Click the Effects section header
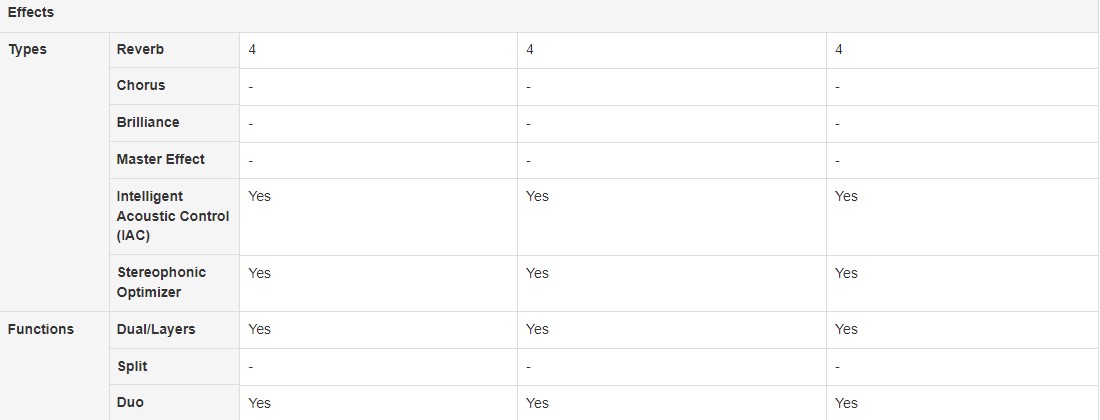 point(31,13)
